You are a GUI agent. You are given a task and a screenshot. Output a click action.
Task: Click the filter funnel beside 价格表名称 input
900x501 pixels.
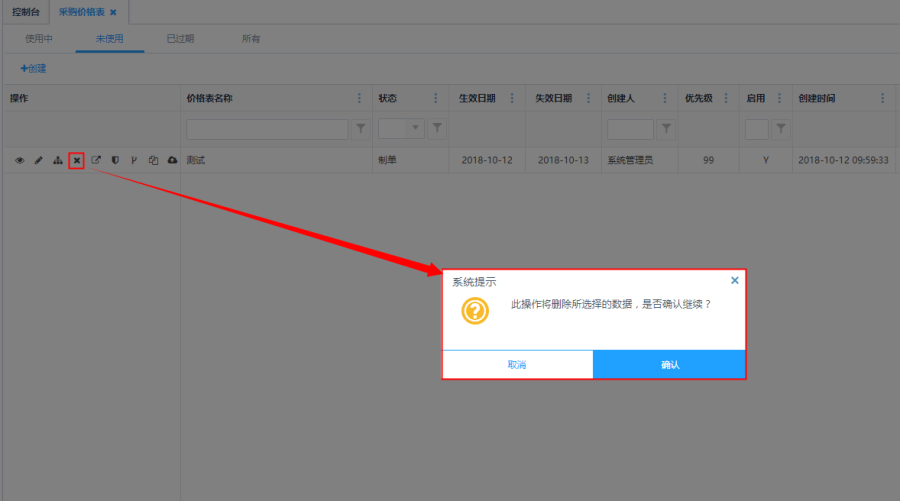coord(361,129)
